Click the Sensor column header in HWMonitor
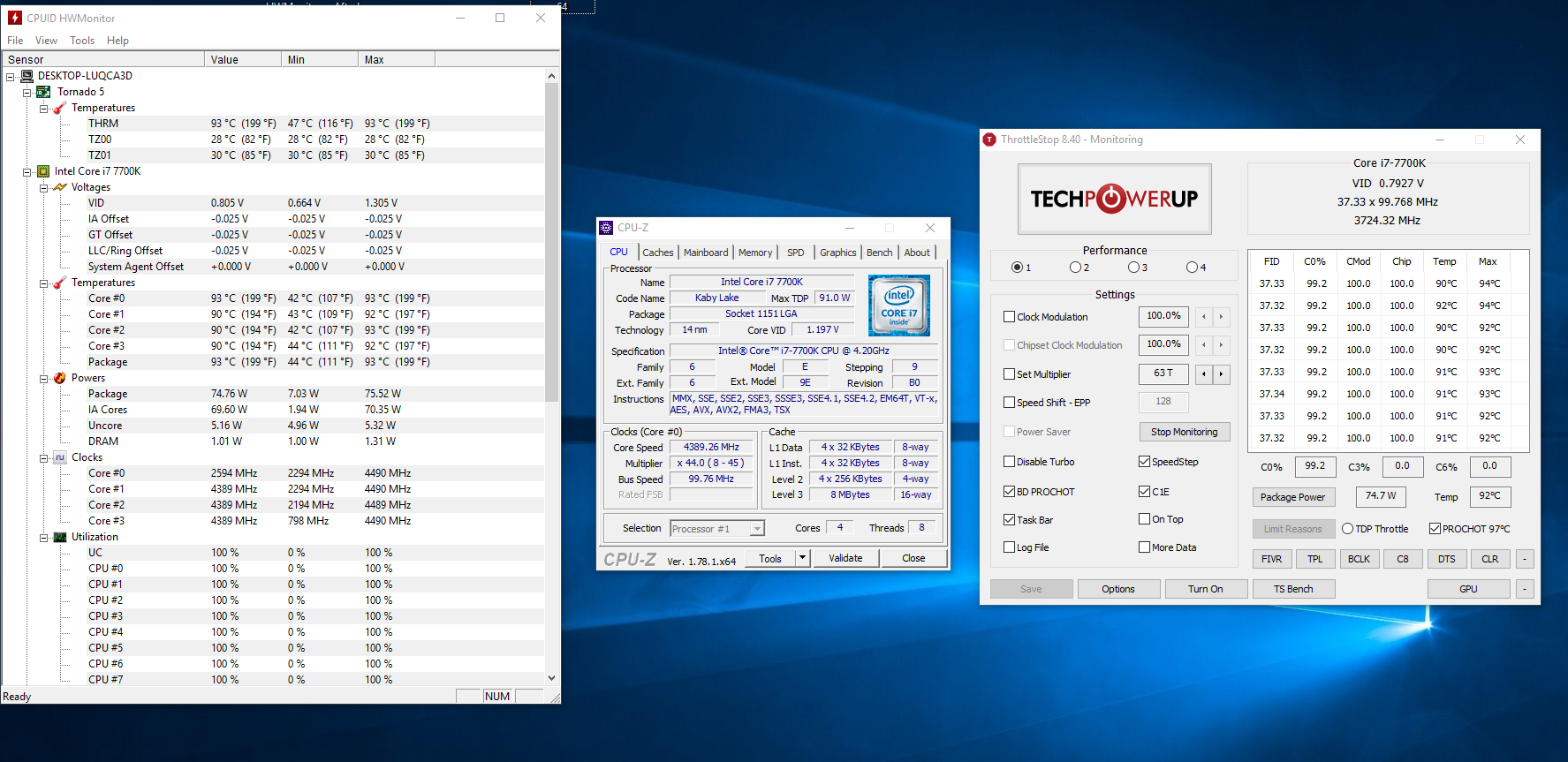This screenshot has width=1568, height=762. point(103,60)
